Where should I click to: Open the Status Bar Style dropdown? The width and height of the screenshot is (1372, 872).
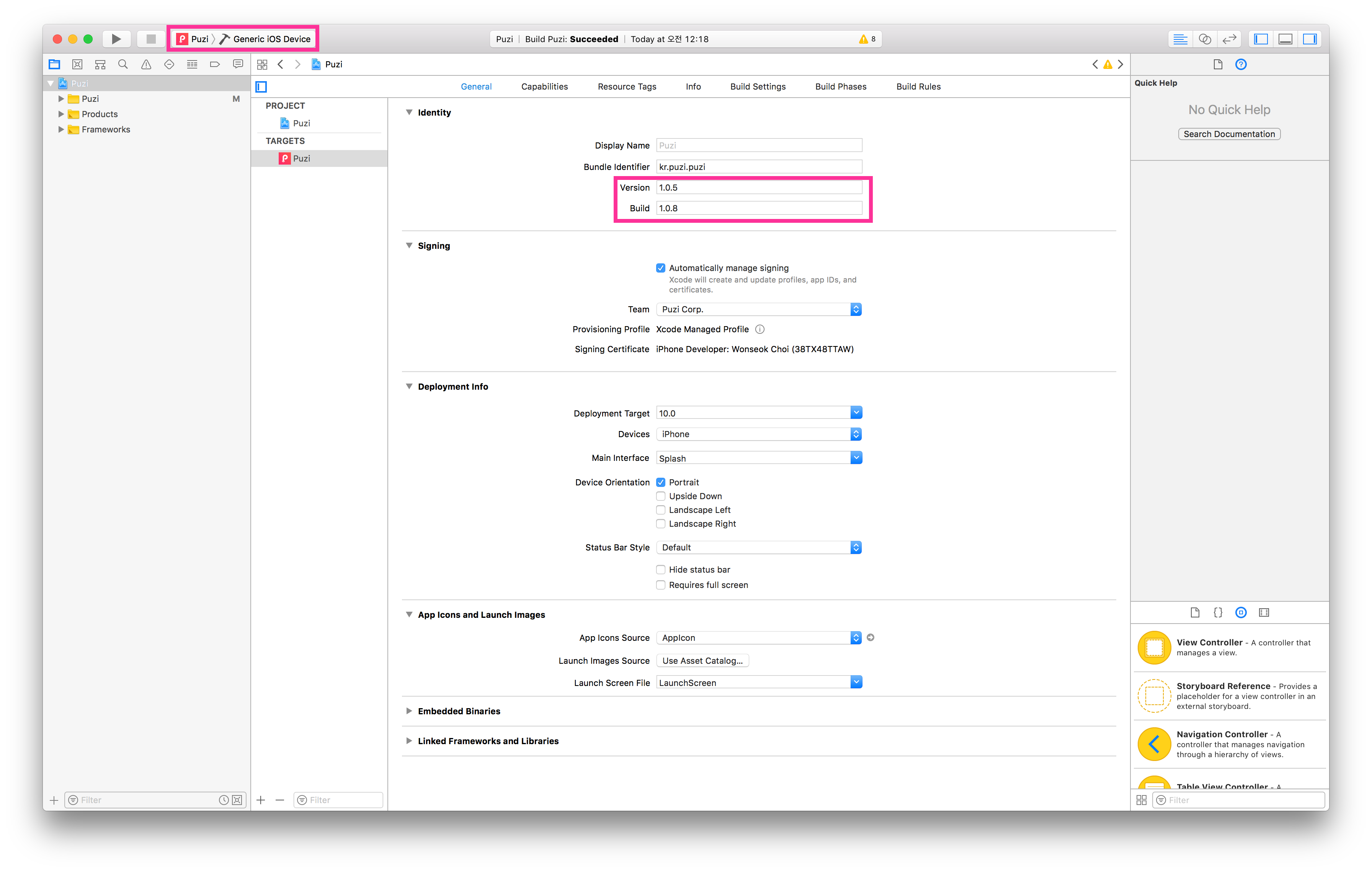(759, 547)
